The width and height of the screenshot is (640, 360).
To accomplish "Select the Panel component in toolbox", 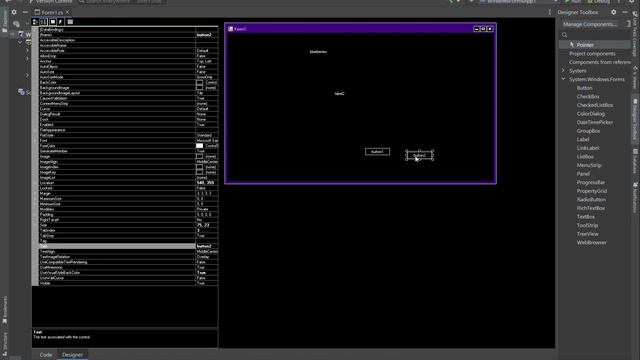I will pyautogui.click(x=582, y=174).
